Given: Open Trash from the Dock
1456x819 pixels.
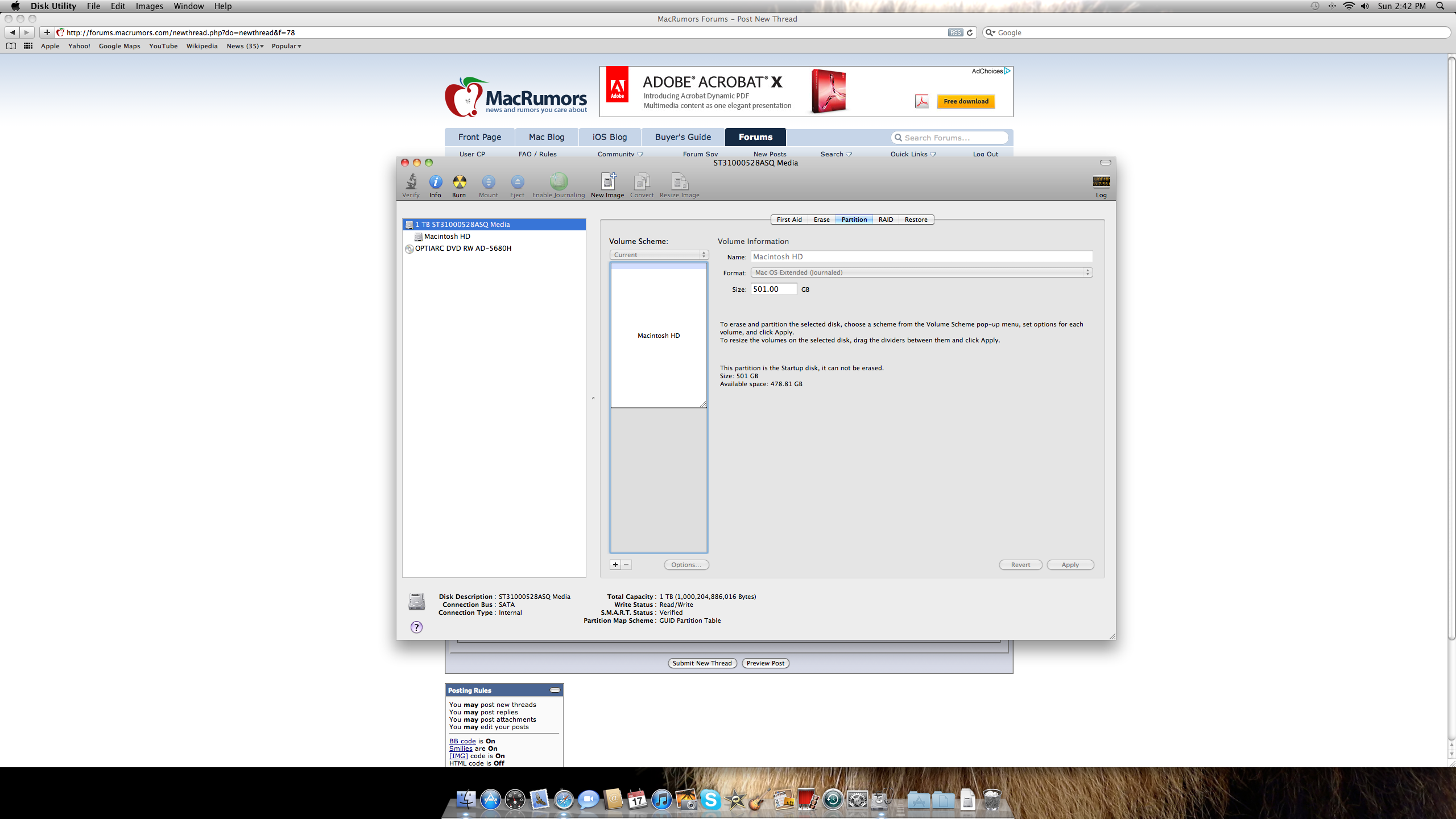Looking at the screenshot, I should (x=992, y=800).
